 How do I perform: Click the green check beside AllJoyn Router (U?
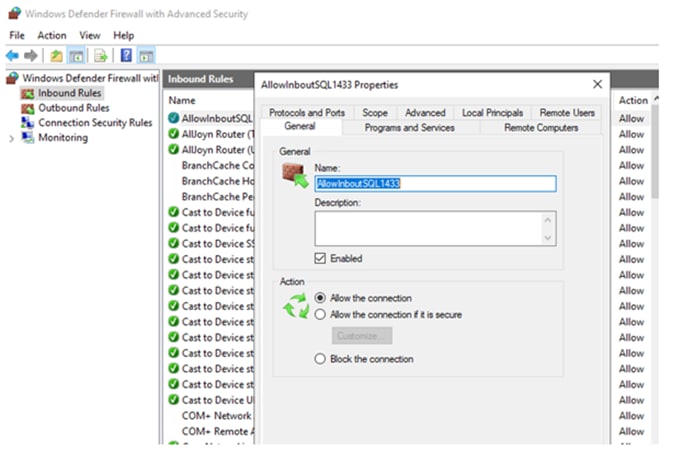pos(174,149)
